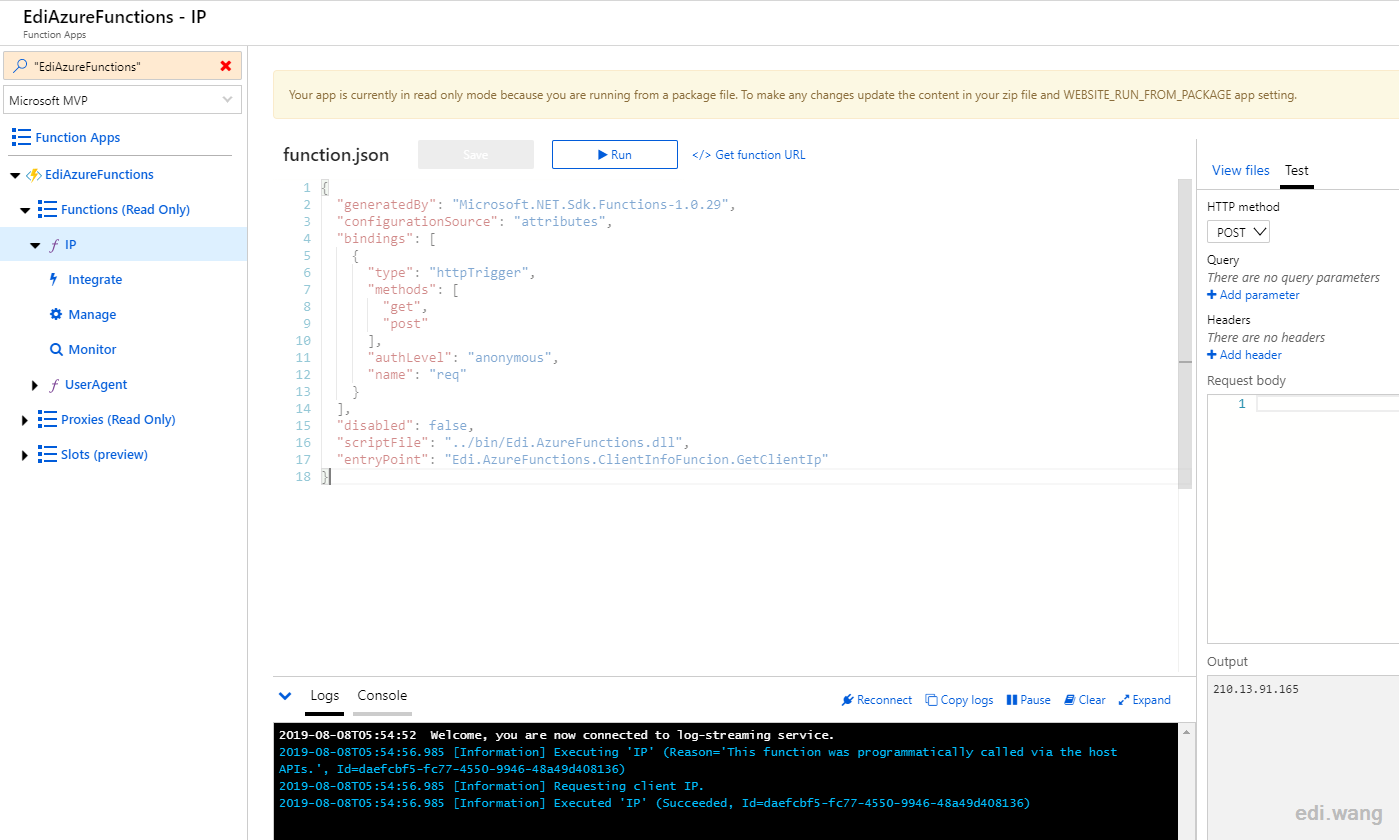Switch to the Logs tab
1399x840 pixels.
tap(325, 695)
